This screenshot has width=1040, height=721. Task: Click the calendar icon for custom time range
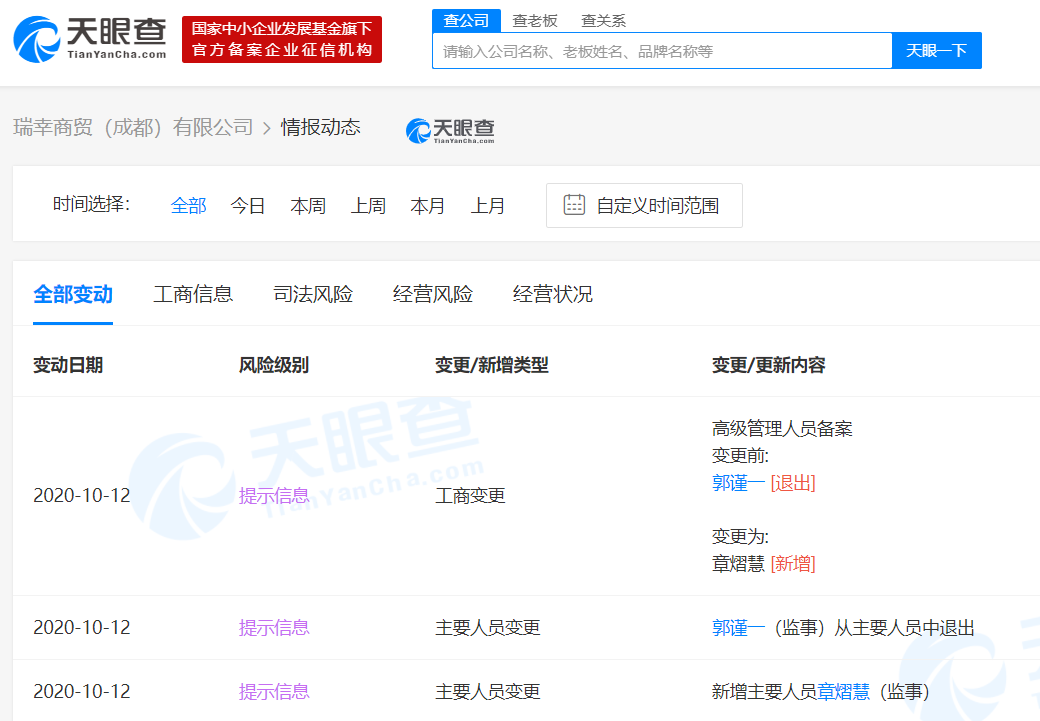[x=574, y=205]
